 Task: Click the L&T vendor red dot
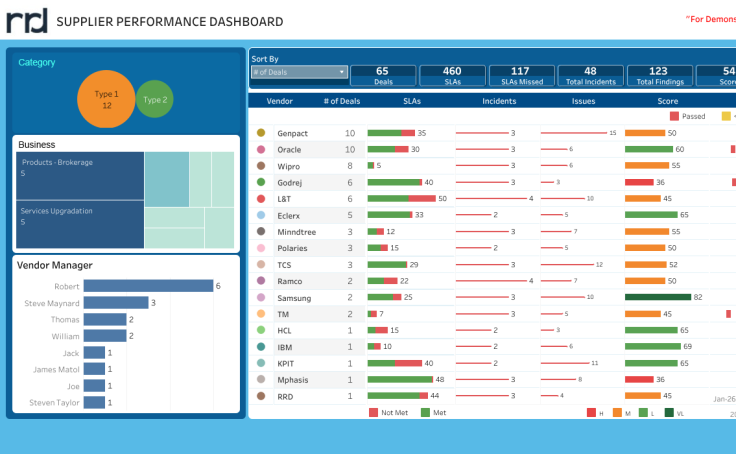click(x=261, y=199)
